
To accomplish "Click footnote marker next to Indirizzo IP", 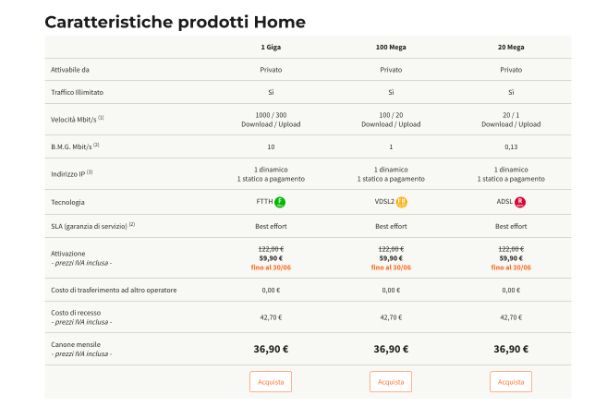I will point(89,172).
